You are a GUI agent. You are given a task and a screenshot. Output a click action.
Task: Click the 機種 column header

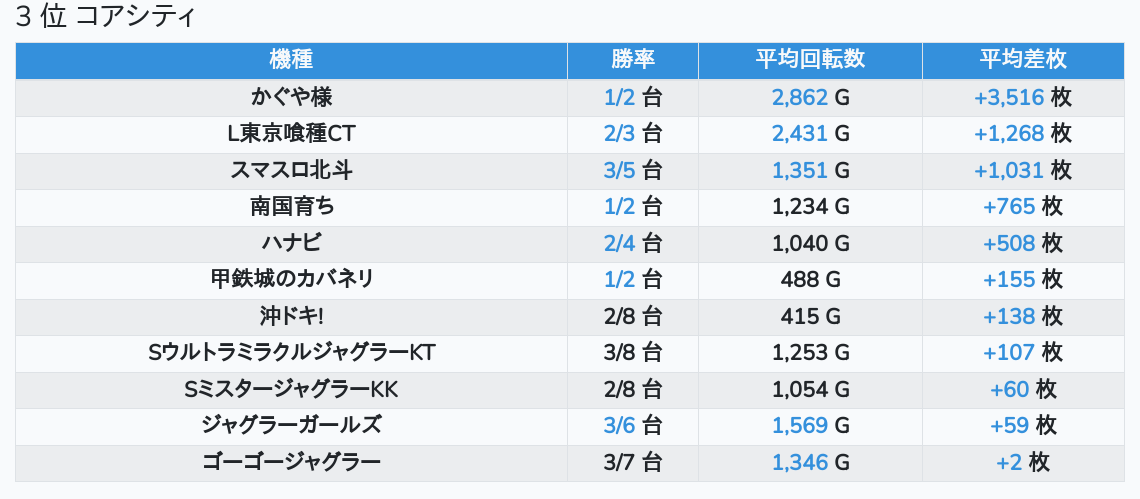click(x=291, y=60)
